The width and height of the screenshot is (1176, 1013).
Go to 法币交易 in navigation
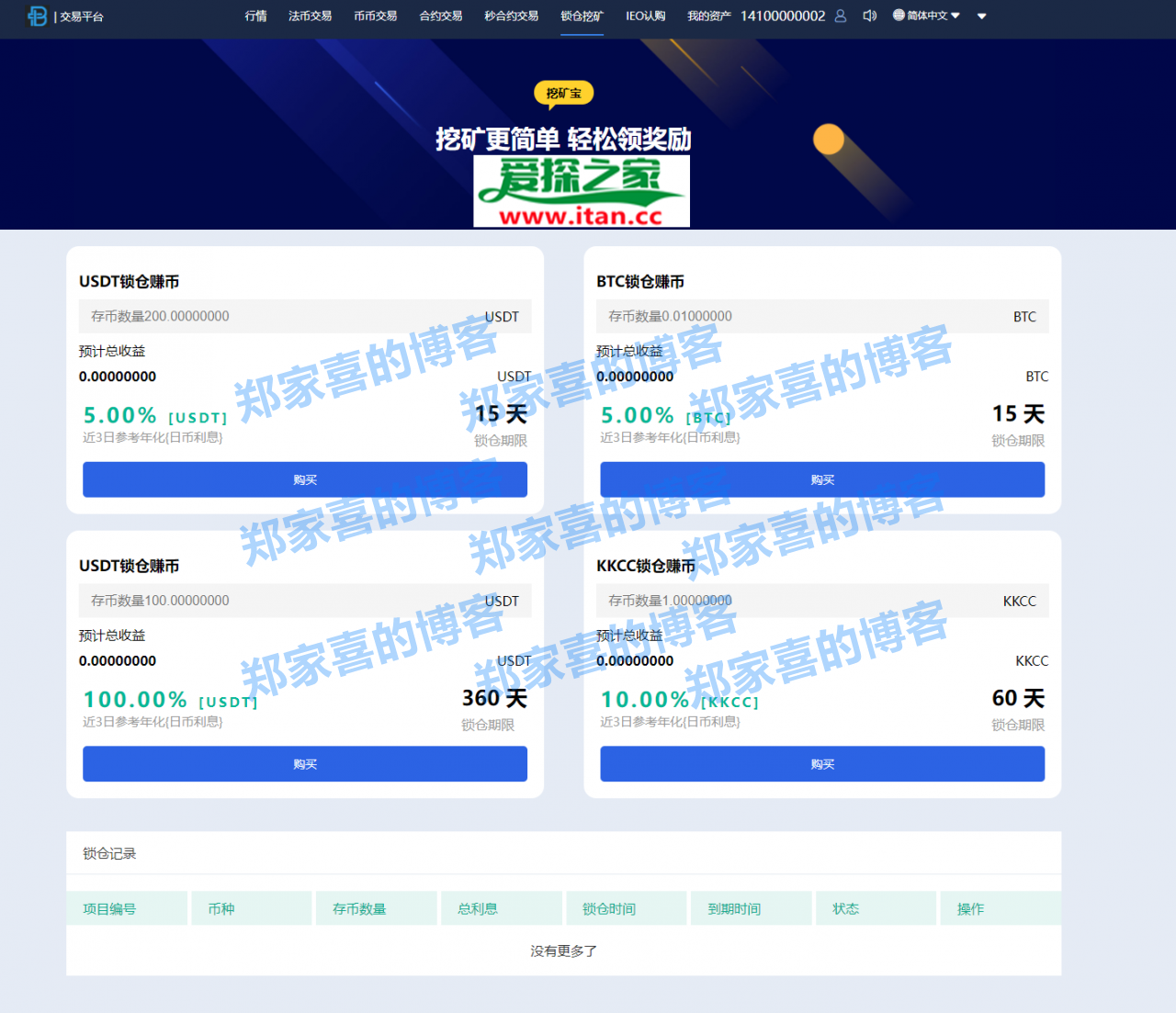click(x=310, y=16)
